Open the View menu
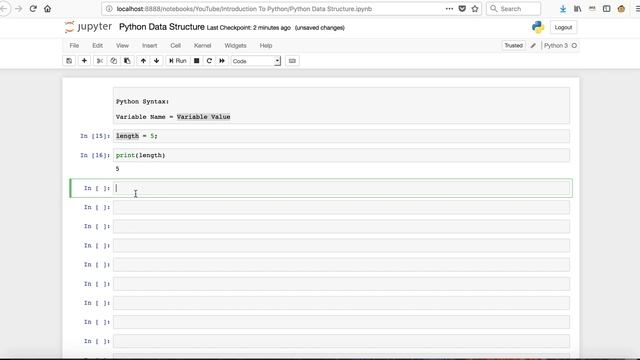Image resolution: width=640 pixels, height=360 pixels. 122,45
